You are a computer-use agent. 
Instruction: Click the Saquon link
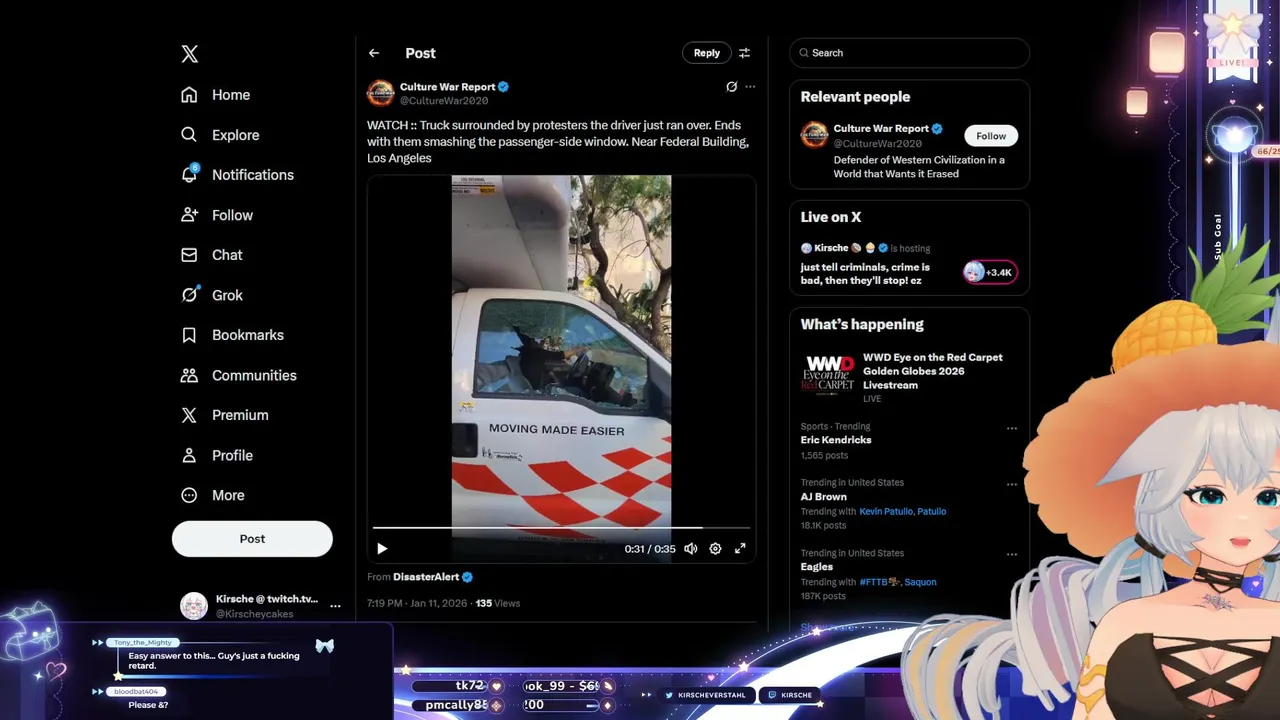pyautogui.click(x=921, y=582)
